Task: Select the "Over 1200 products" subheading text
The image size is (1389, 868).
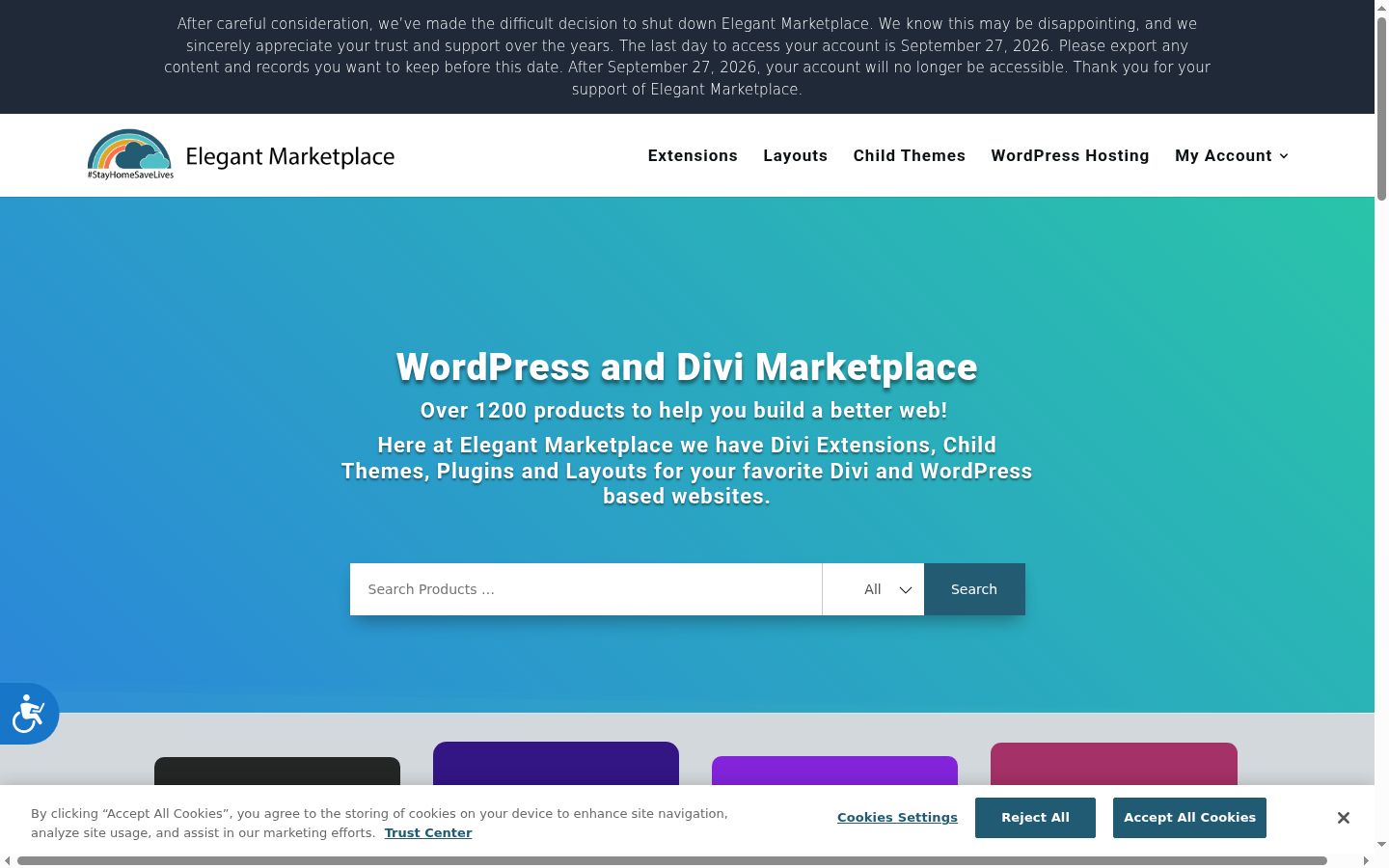Action: point(684,411)
